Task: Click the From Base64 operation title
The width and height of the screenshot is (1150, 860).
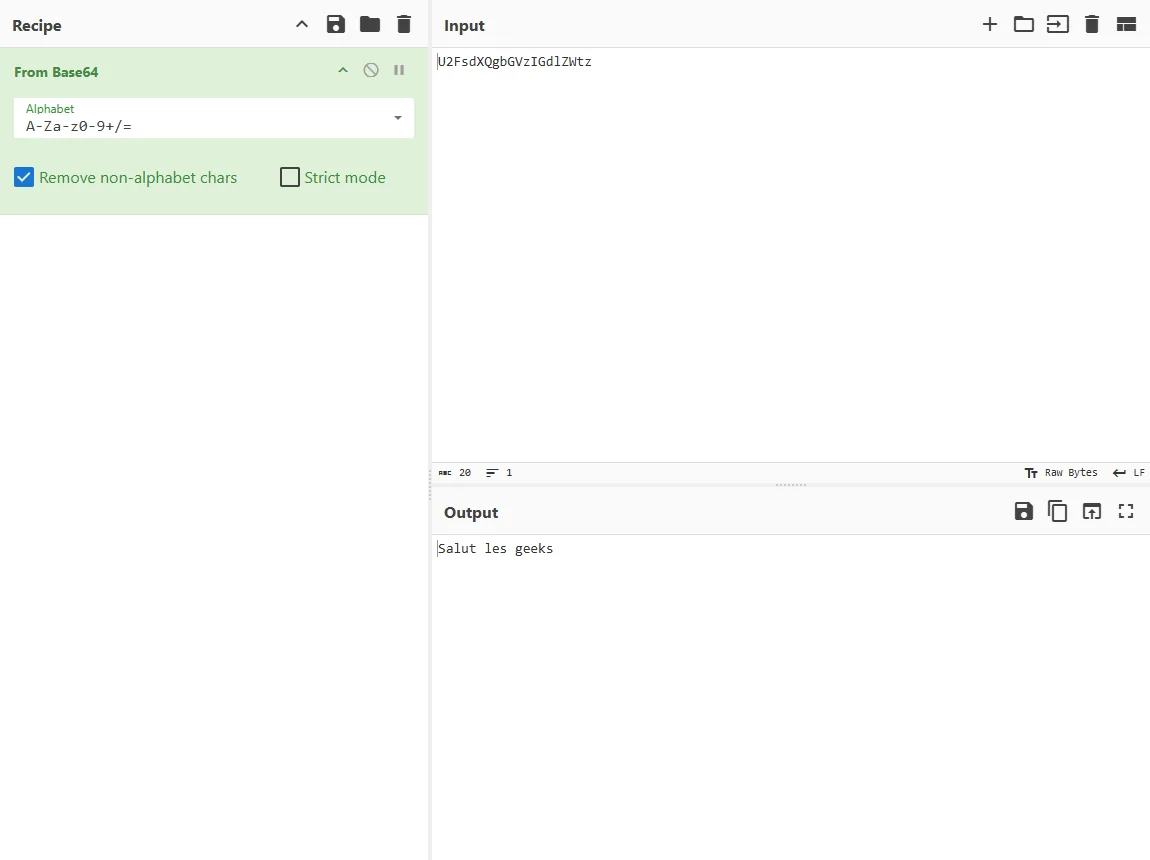Action: [x=56, y=72]
